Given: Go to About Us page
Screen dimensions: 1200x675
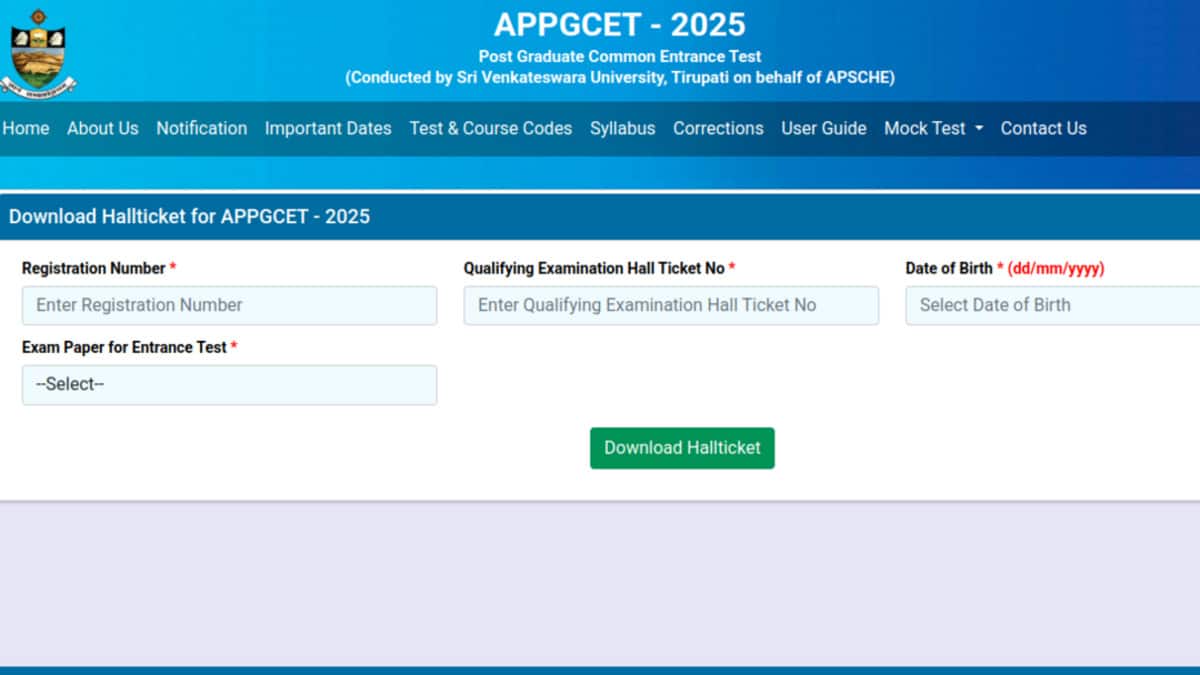Looking at the screenshot, I should 103,128.
